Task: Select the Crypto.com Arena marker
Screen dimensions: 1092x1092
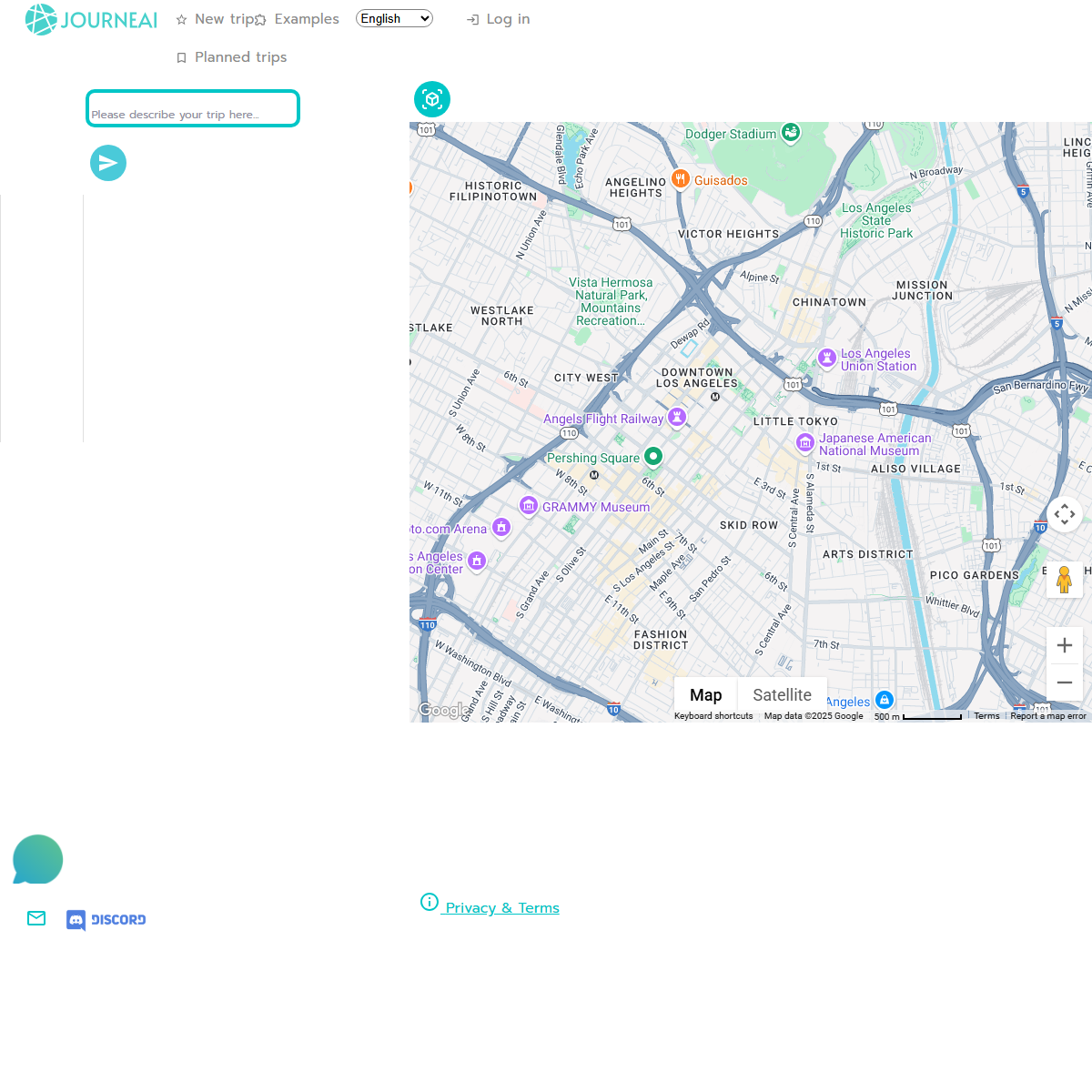Action: pos(501,527)
